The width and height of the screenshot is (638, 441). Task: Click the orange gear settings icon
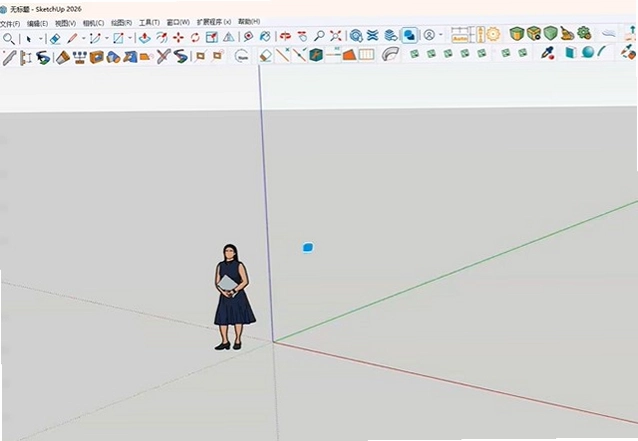(x=493, y=34)
